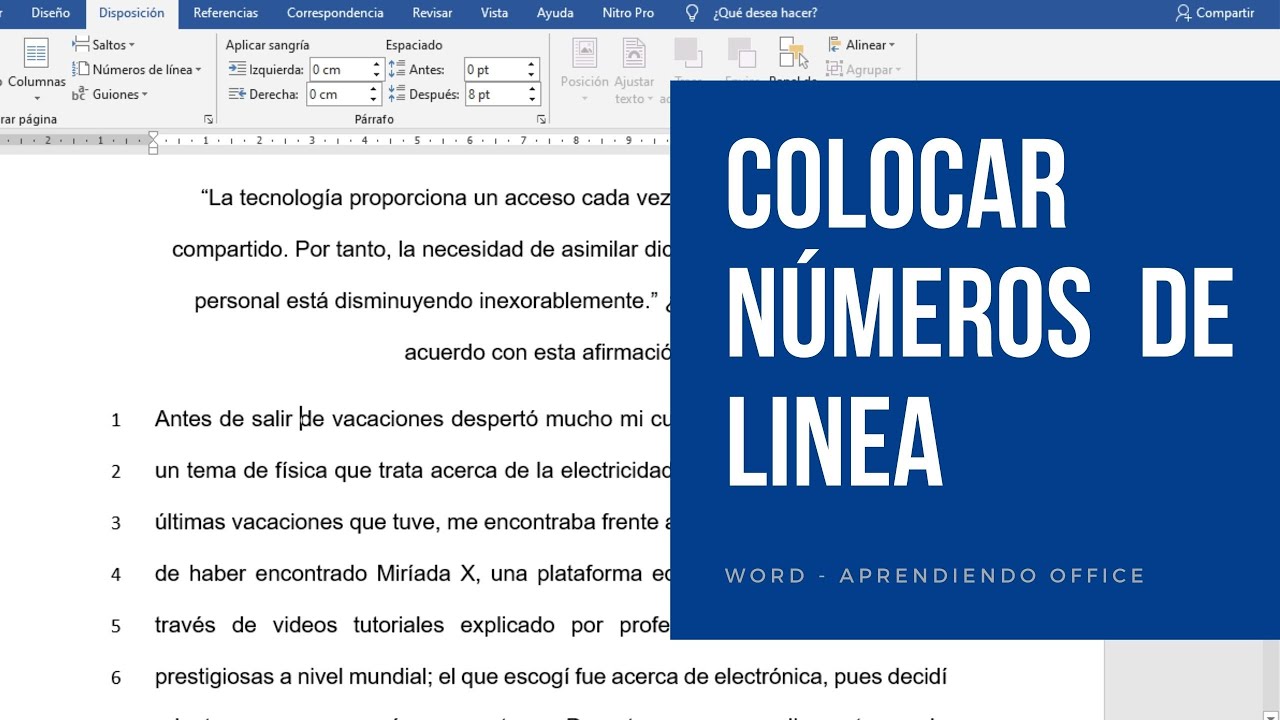
Task: Click the Antes spacing value field
Action: [x=494, y=70]
